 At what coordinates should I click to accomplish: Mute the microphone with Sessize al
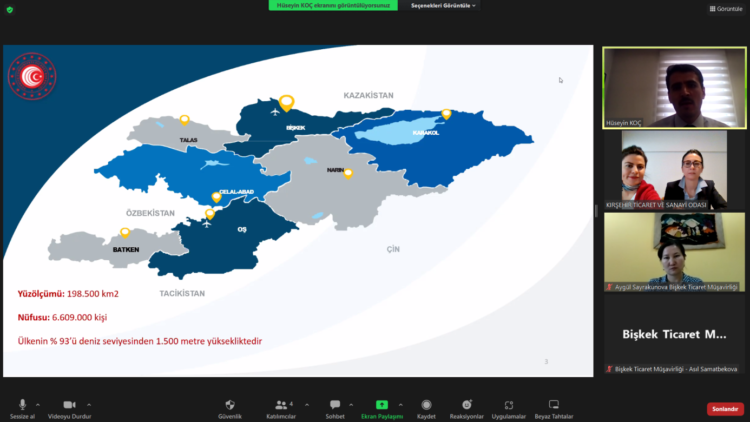point(22,410)
